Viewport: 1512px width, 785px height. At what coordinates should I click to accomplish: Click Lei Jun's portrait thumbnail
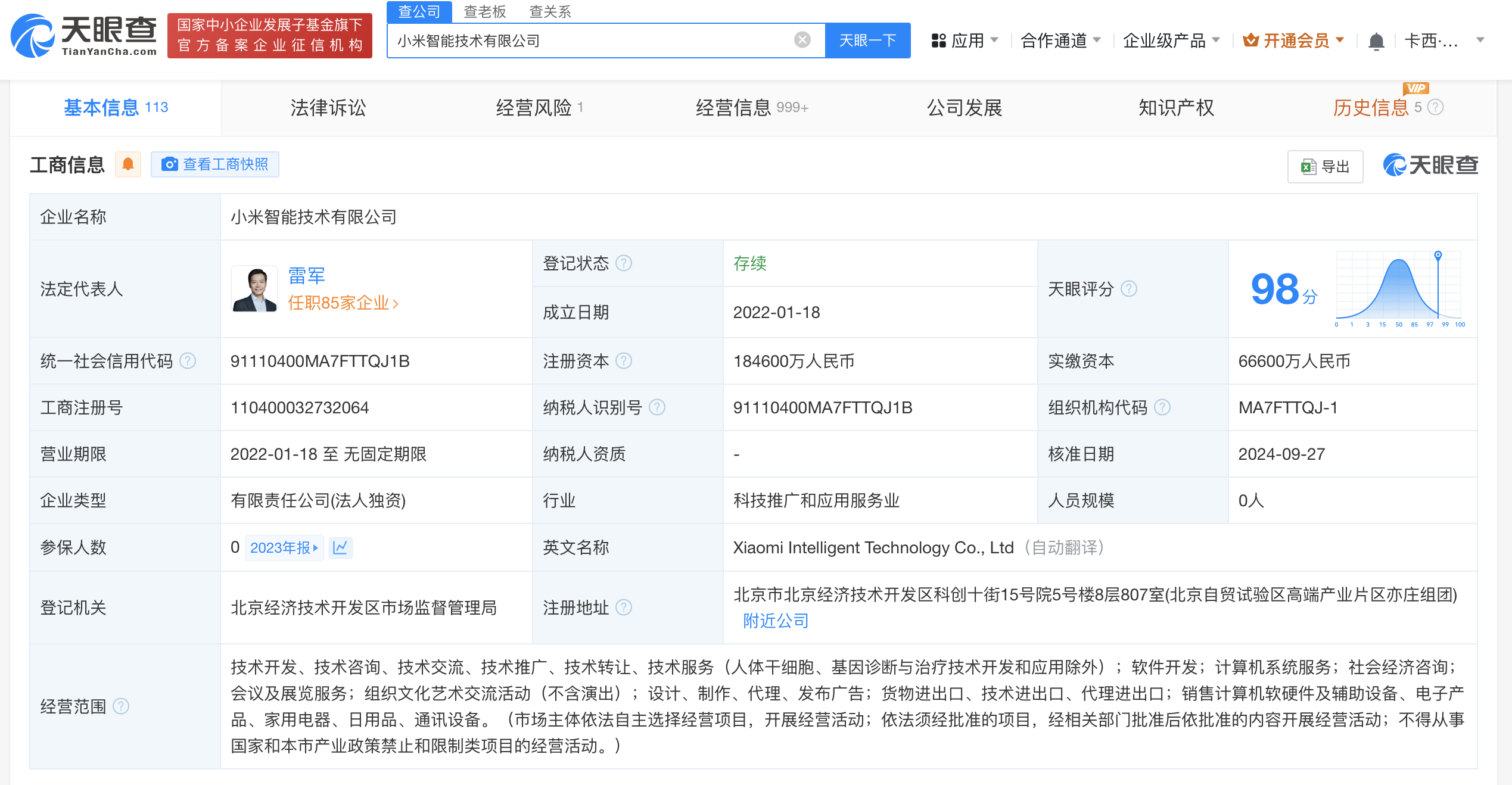(254, 289)
